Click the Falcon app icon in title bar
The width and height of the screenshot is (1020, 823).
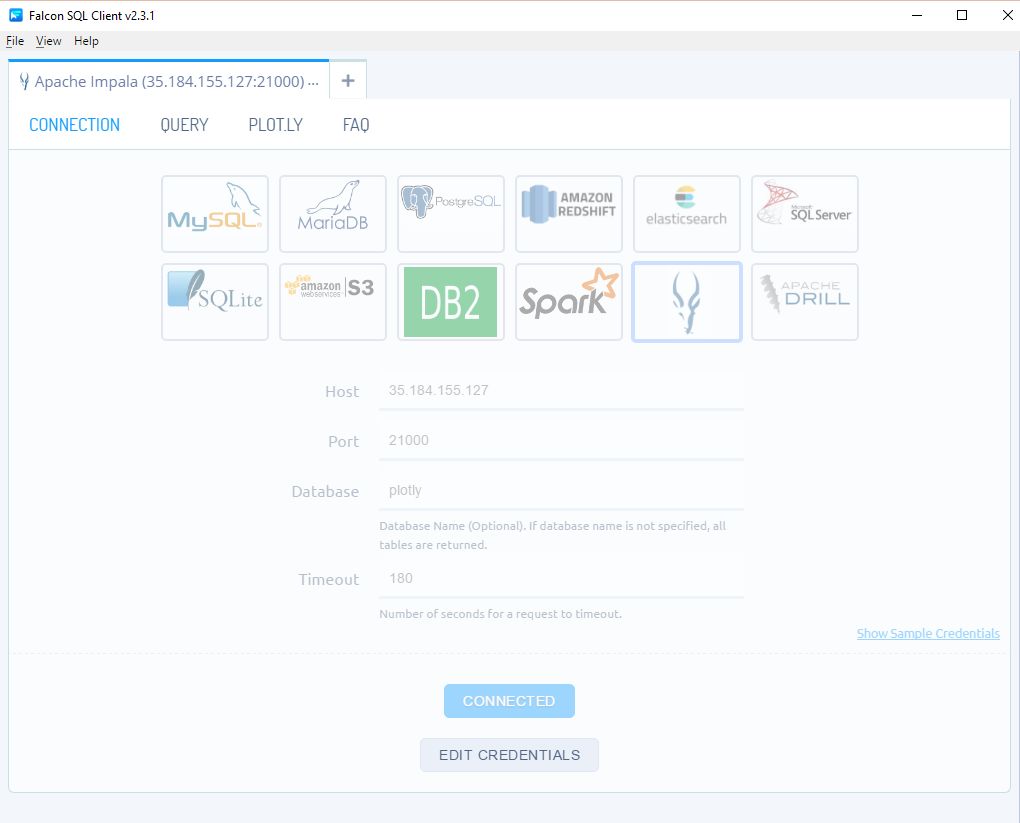(16, 15)
